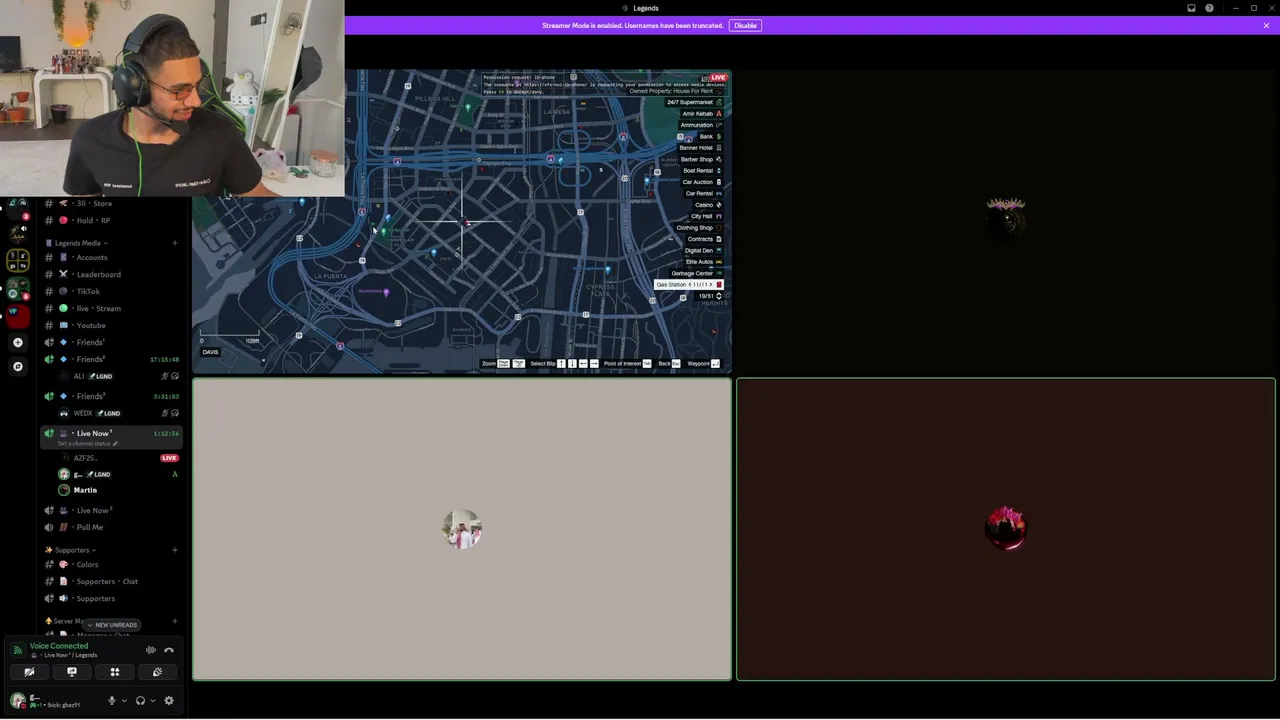Open the Accounts channel
The image size is (1280, 720).
(x=111, y=257)
